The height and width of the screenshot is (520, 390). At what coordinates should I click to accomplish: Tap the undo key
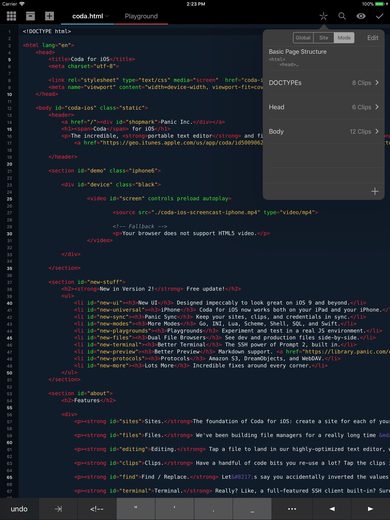click(x=19, y=509)
